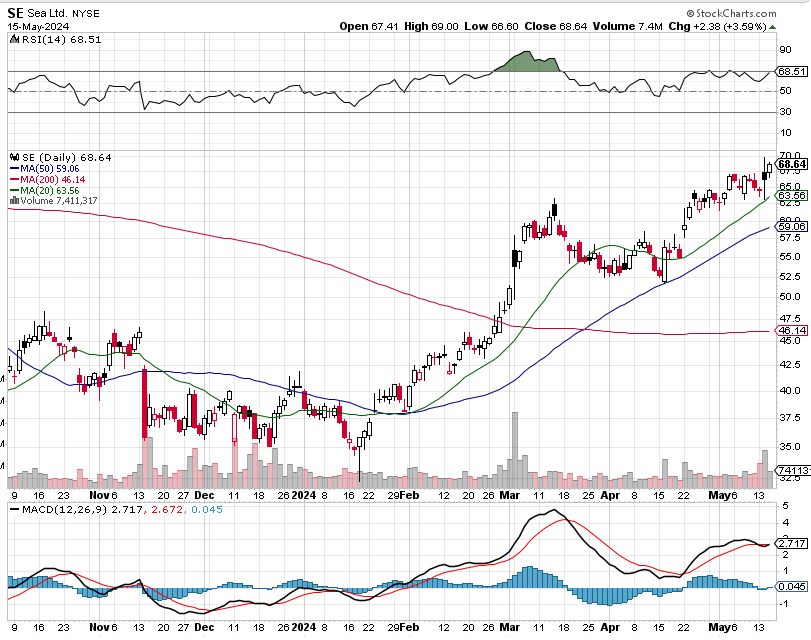The image size is (811, 640).
Task: Click the 2024 year marker on time axis
Action: (303, 495)
